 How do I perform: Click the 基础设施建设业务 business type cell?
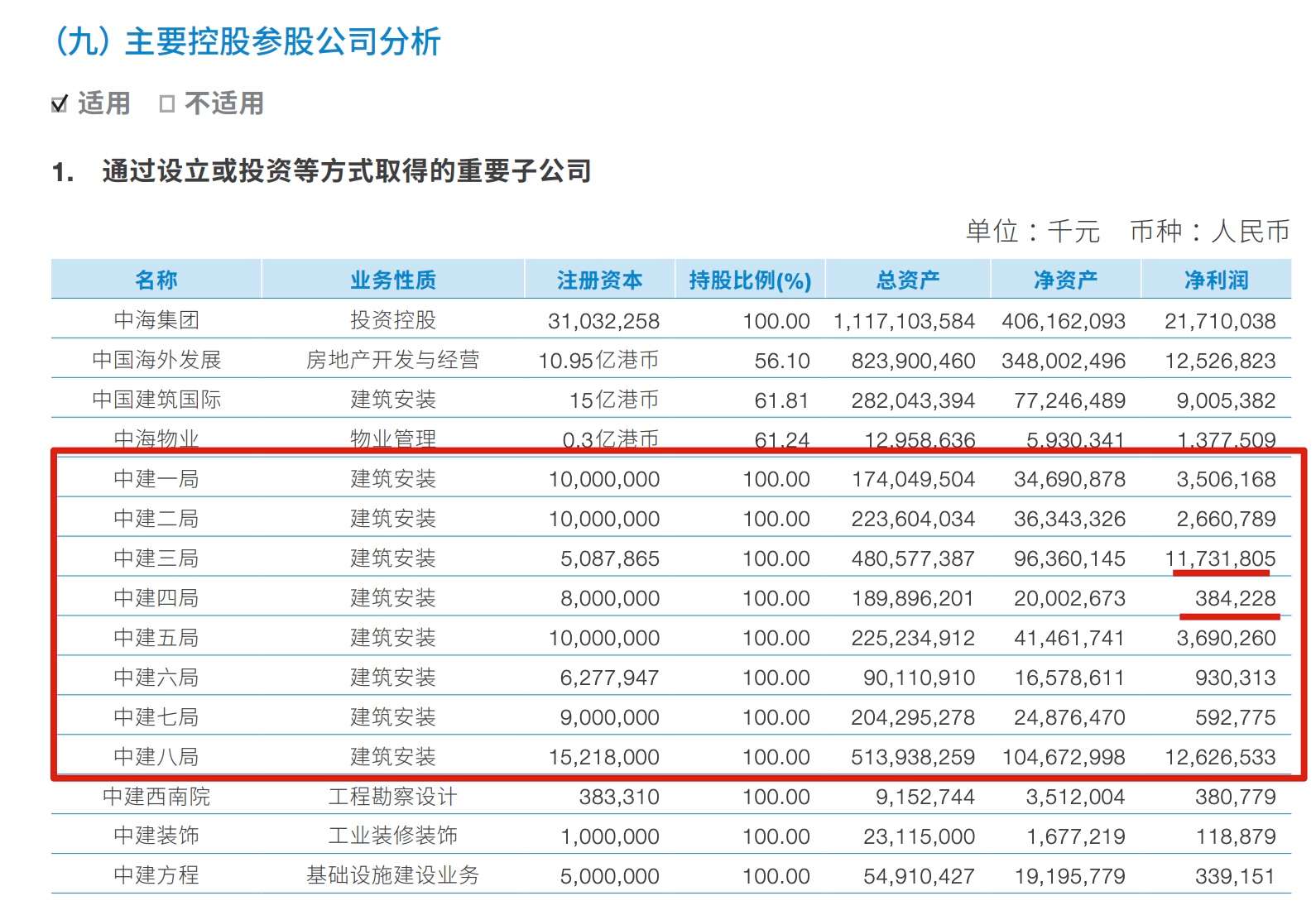(x=393, y=875)
